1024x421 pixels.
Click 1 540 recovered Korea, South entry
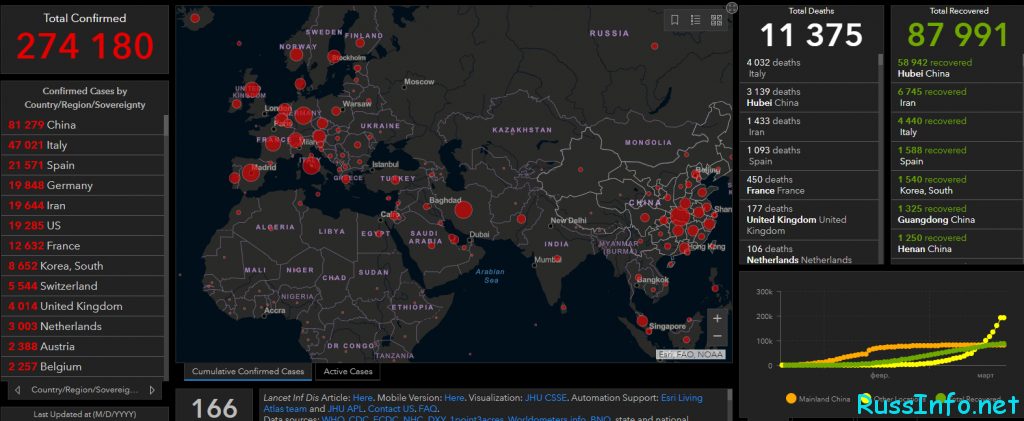tap(957, 185)
